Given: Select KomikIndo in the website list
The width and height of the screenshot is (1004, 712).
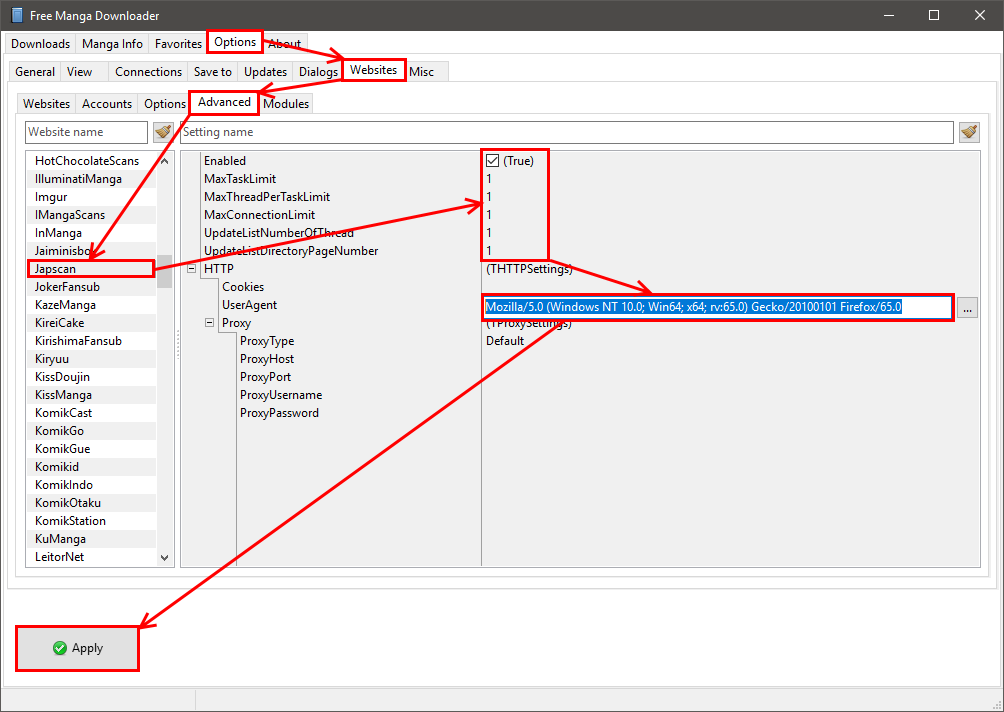Looking at the screenshot, I should [90, 485].
